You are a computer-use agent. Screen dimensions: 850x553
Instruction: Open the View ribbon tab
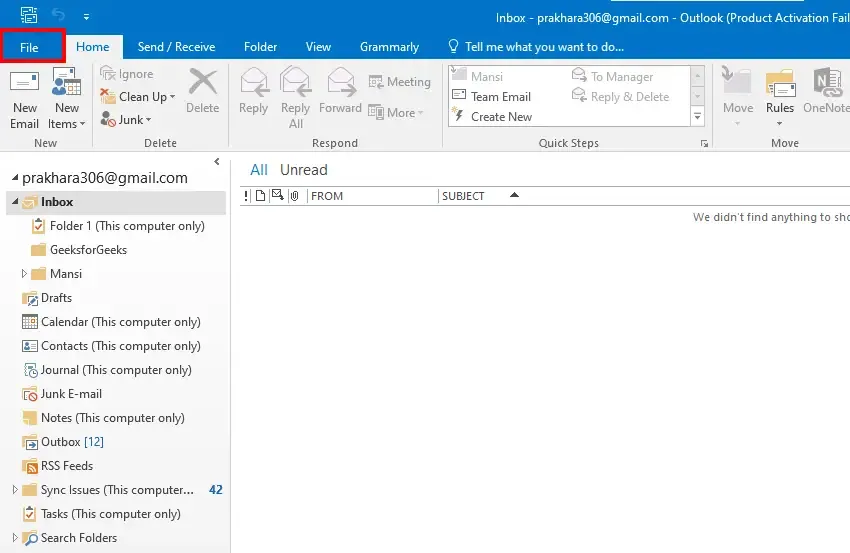(318, 47)
